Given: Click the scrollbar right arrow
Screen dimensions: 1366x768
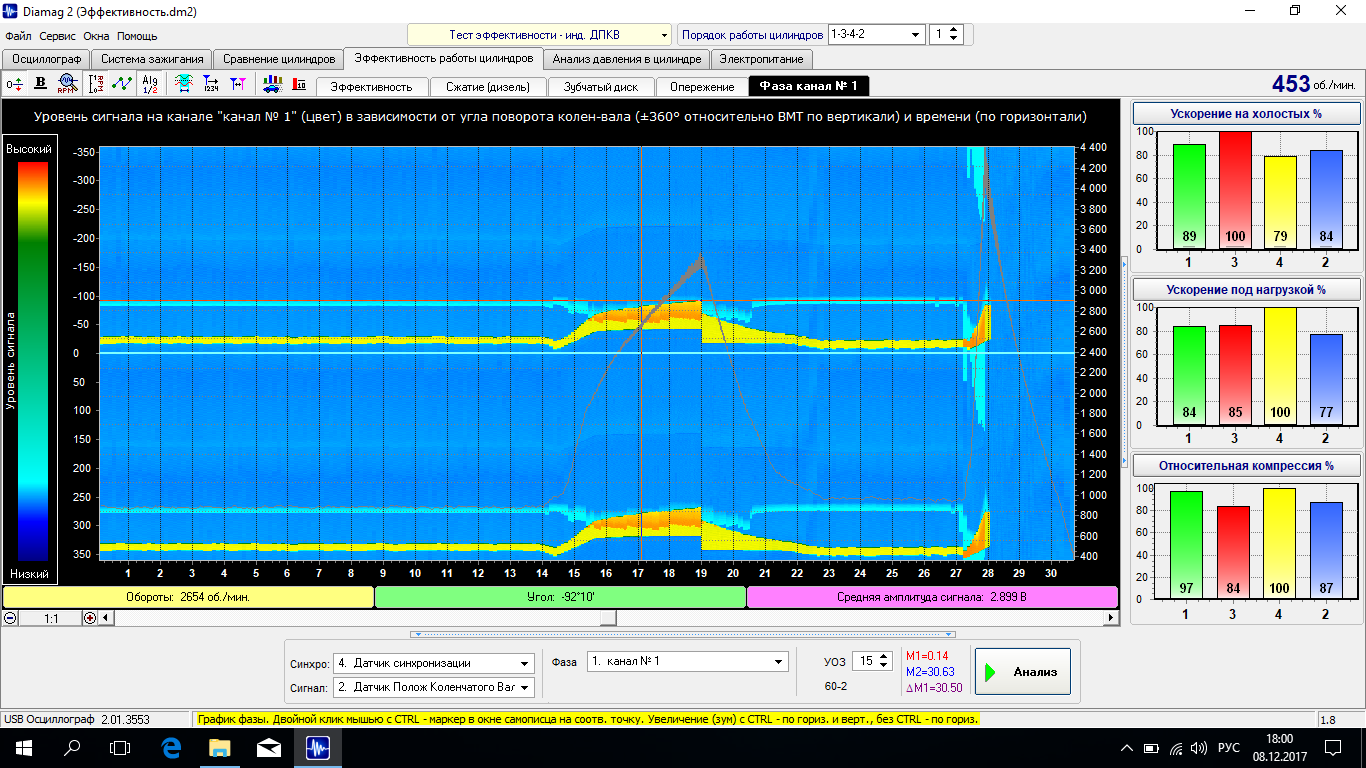Looking at the screenshot, I should [x=1110, y=618].
